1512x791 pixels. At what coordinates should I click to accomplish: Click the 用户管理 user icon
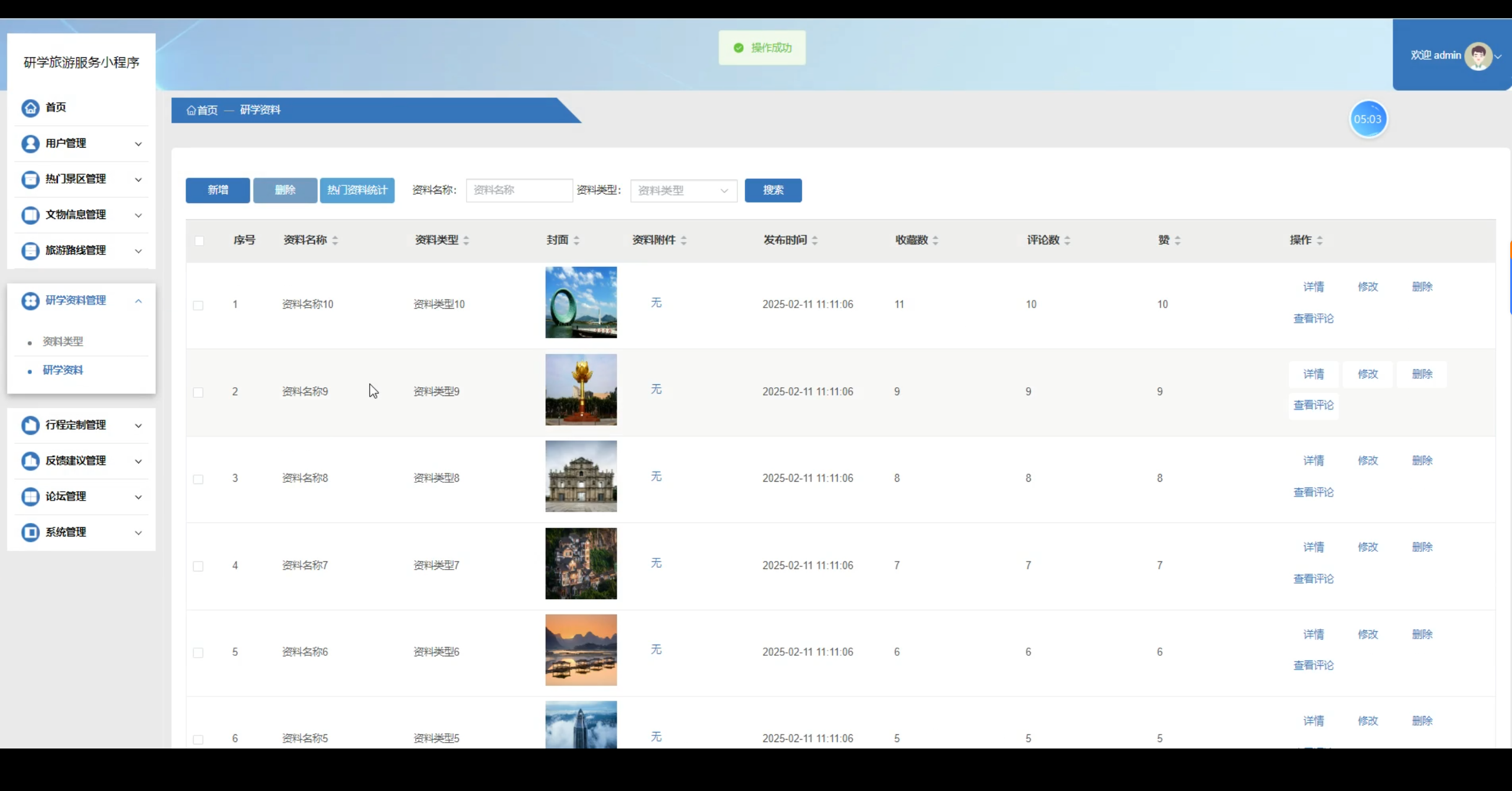point(30,143)
